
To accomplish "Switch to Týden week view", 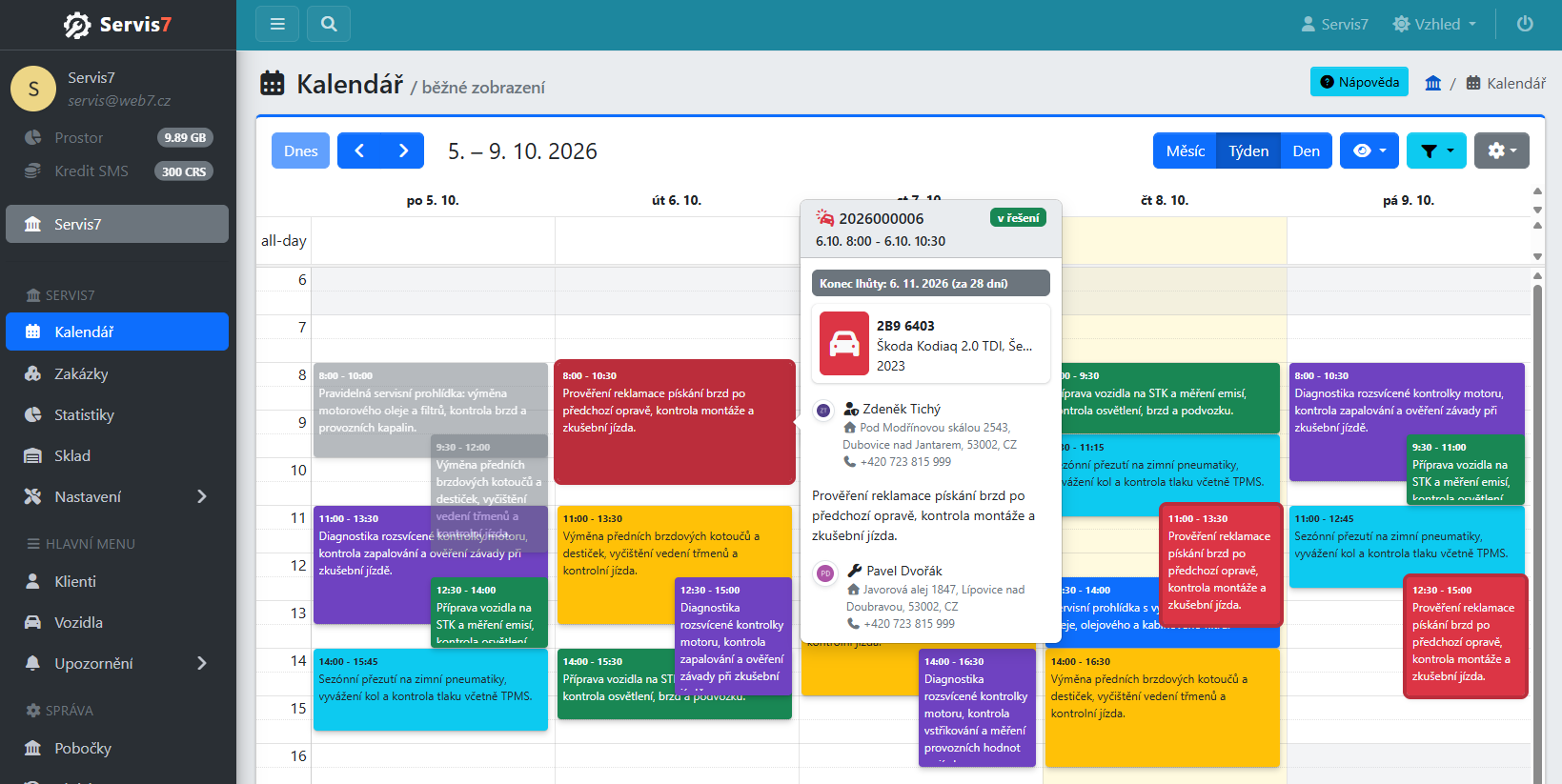I will 1248,151.
